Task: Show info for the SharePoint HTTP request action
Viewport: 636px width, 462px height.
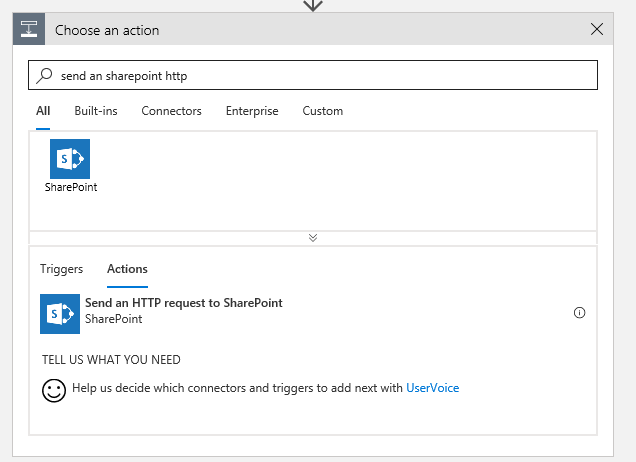Action: 579,313
